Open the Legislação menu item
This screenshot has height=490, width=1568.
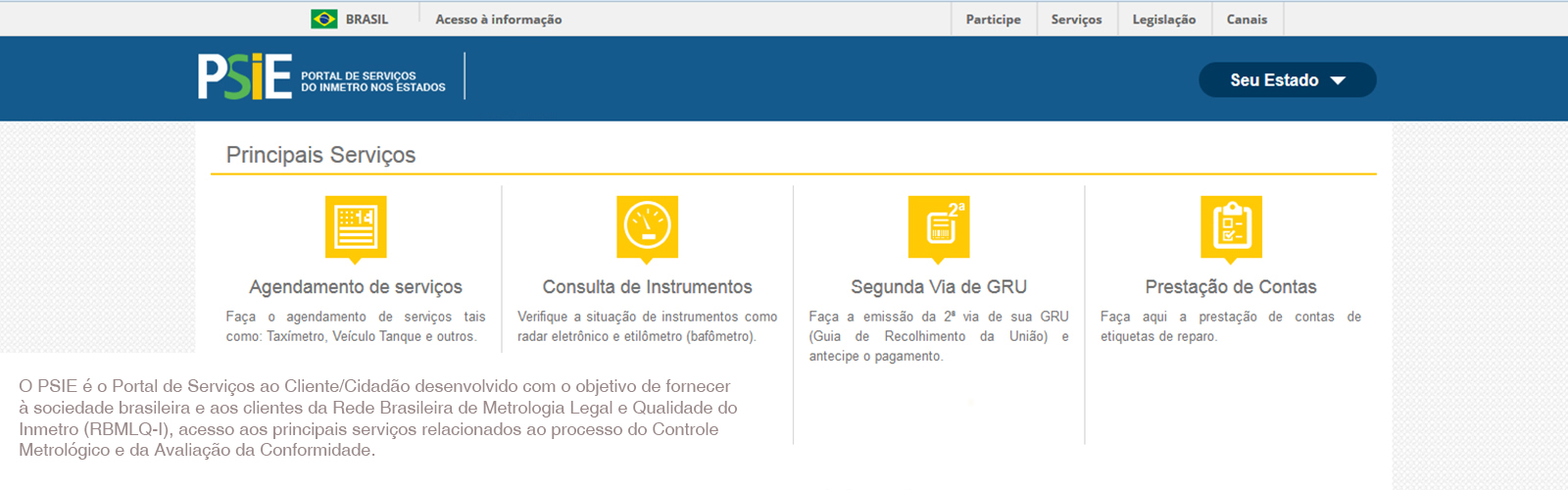point(1164,20)
